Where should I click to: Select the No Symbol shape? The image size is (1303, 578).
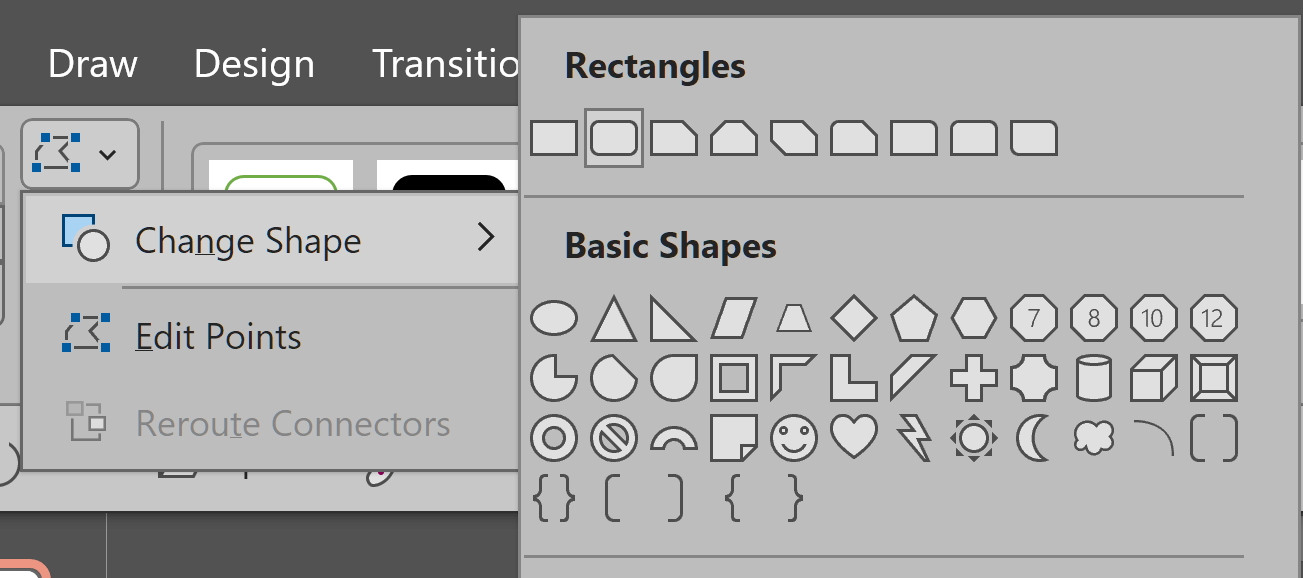(x=614, y=438)
